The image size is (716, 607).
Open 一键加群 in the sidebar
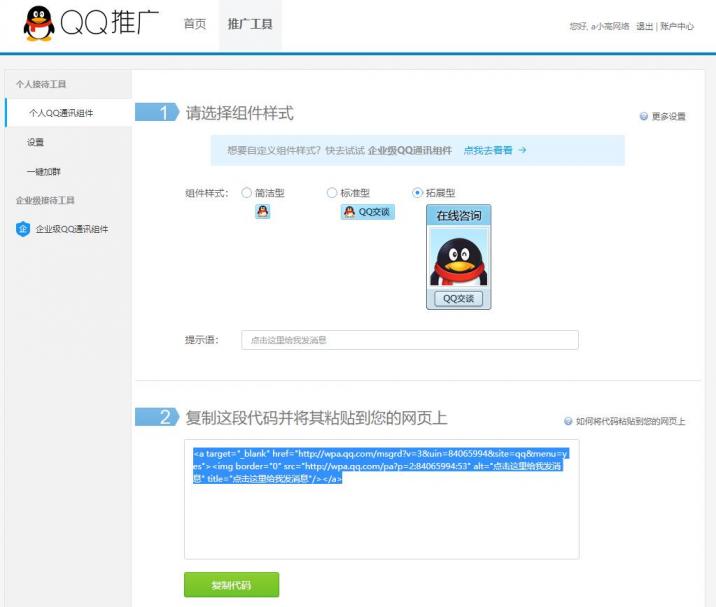(x=43, y=172)
